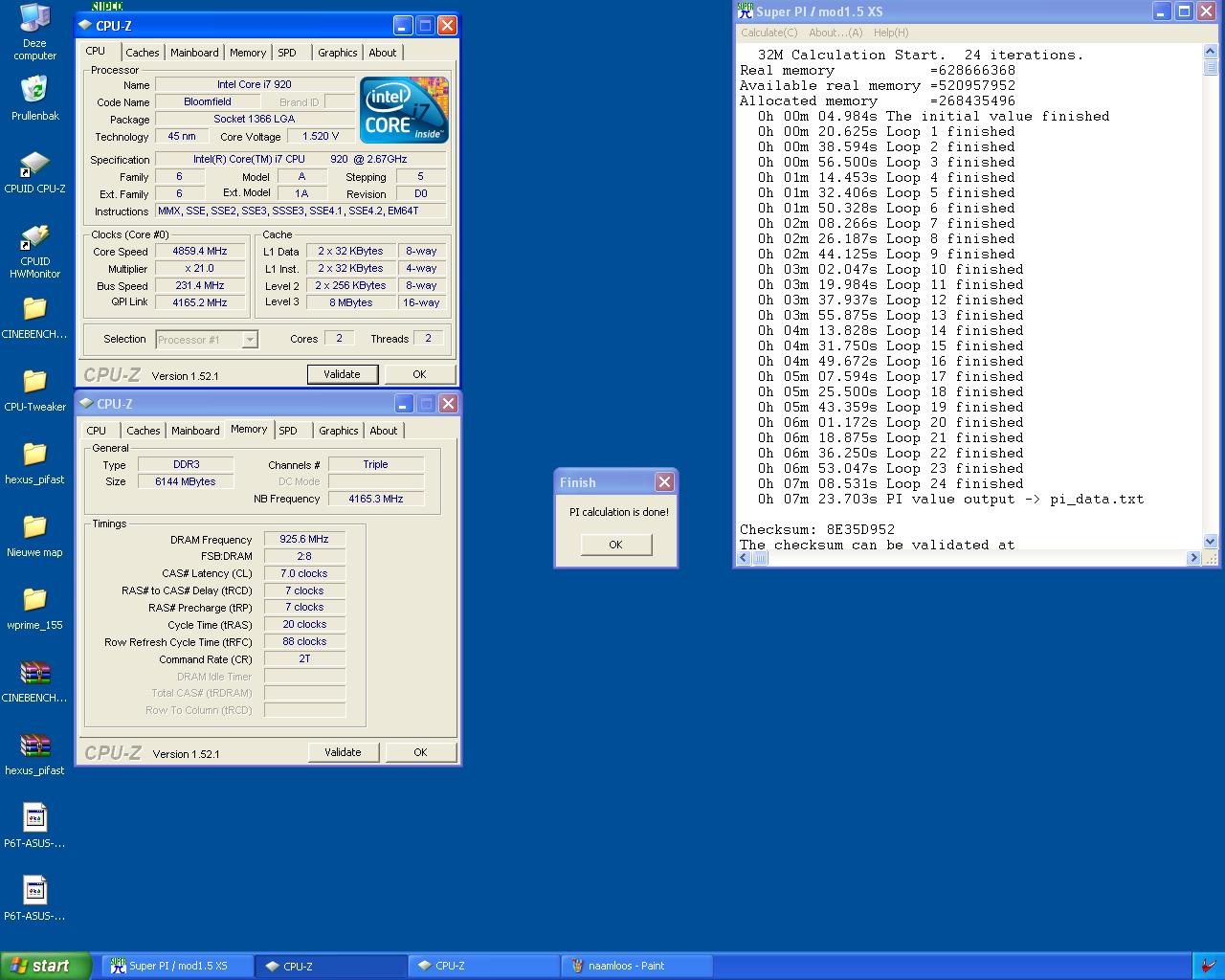Click the CAS# Latency 7.0 clocks value

304,573
